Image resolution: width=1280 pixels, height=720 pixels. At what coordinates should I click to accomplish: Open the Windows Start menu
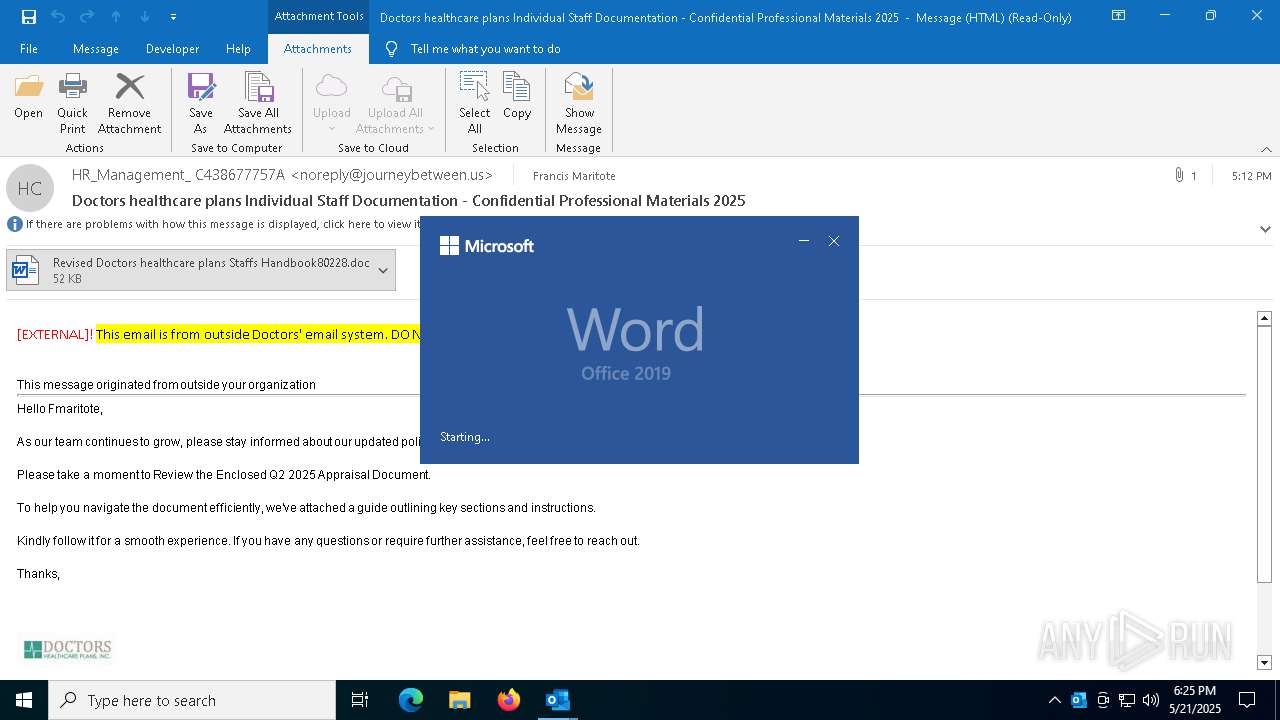tap(24, 700)
